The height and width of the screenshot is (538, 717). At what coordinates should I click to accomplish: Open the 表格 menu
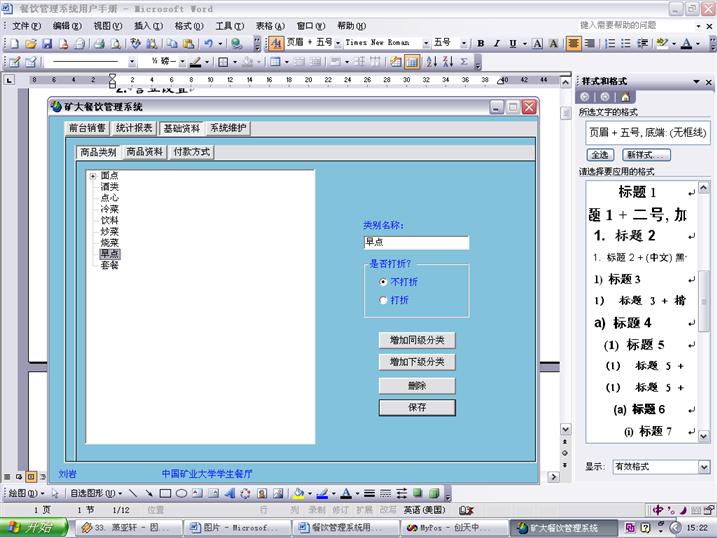[270, 26]
